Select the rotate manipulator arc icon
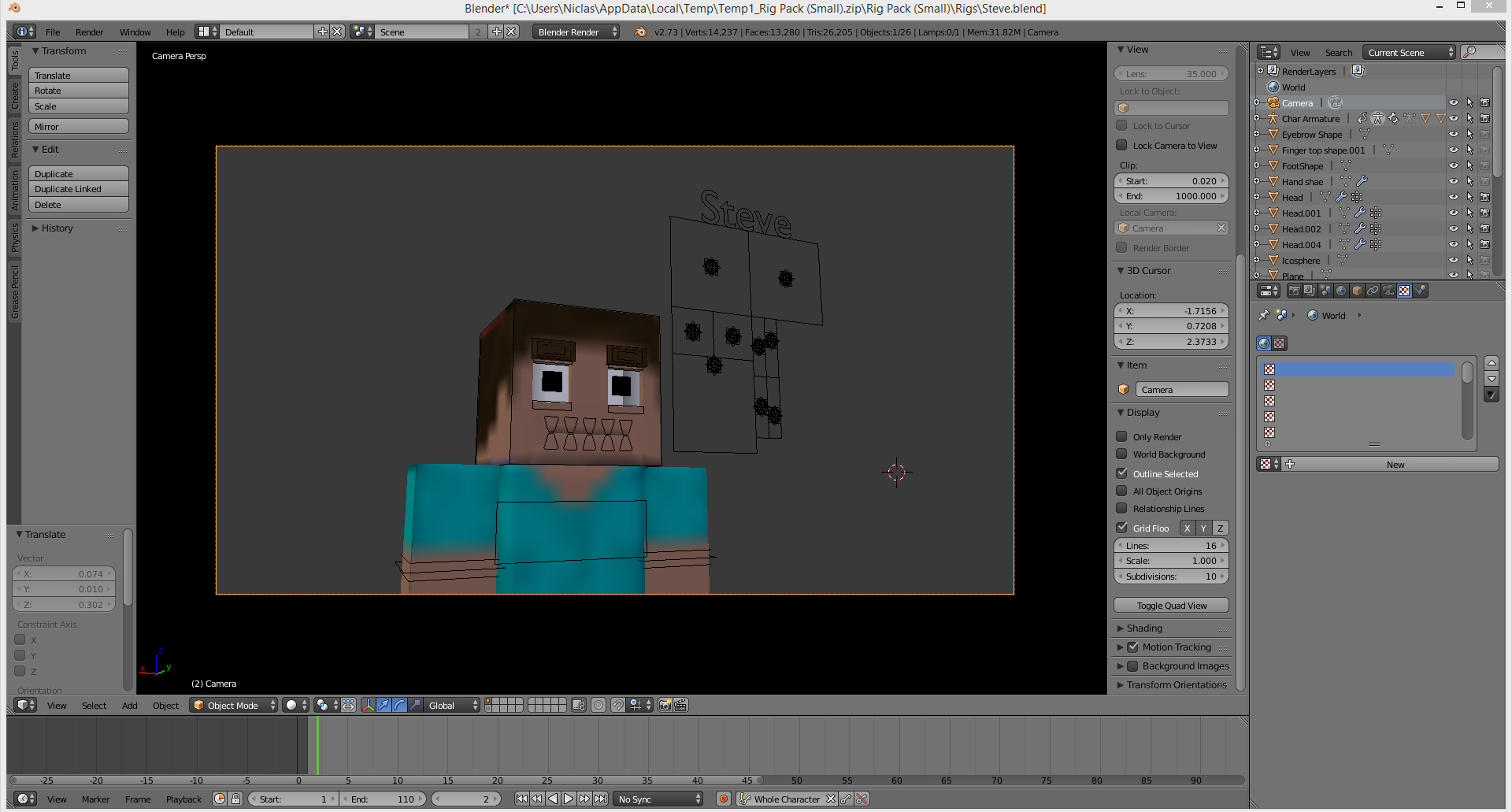The width and height of the screenshot is (1512, 812). point(399,705)
